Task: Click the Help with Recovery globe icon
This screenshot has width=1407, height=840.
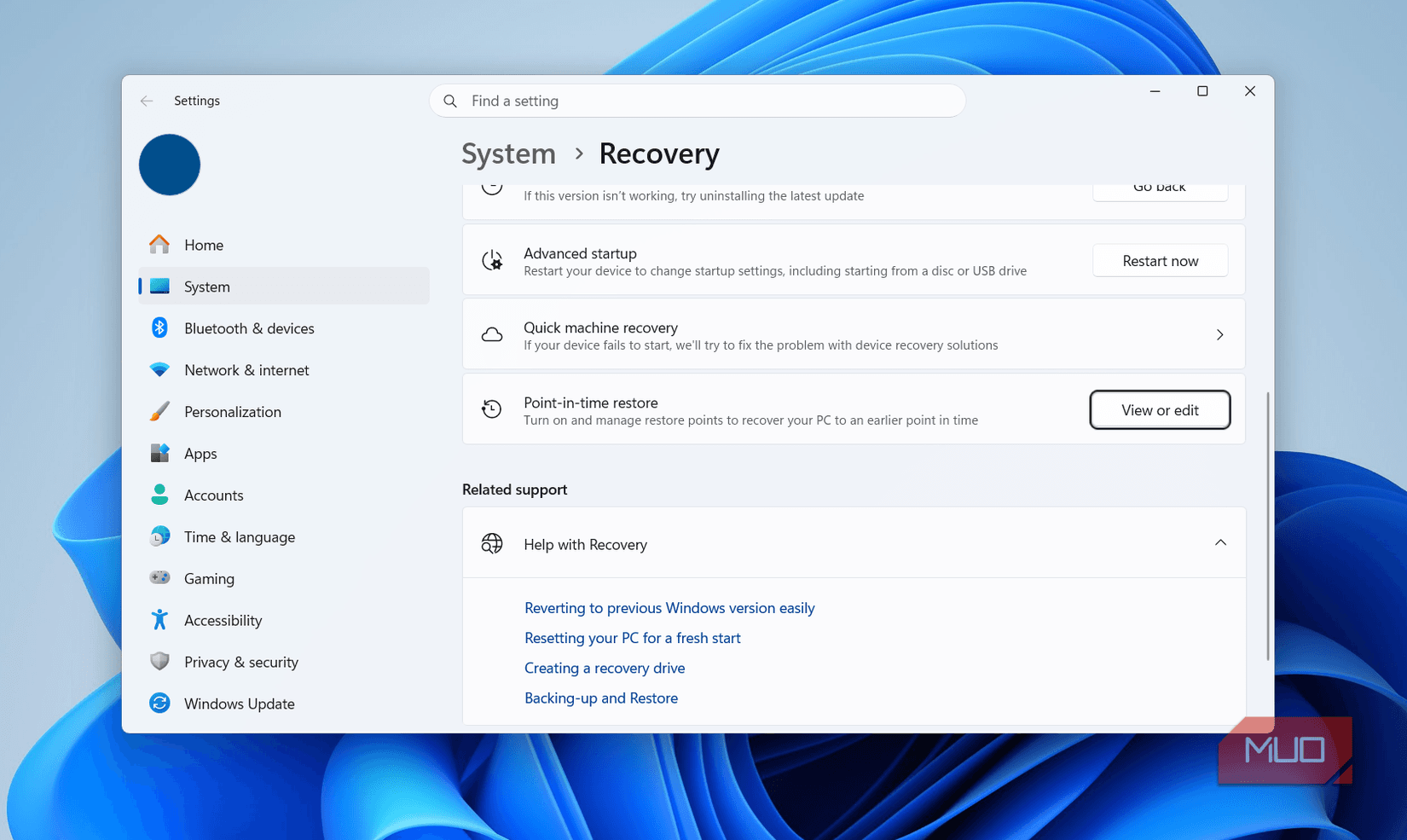Action: [492, 544]
